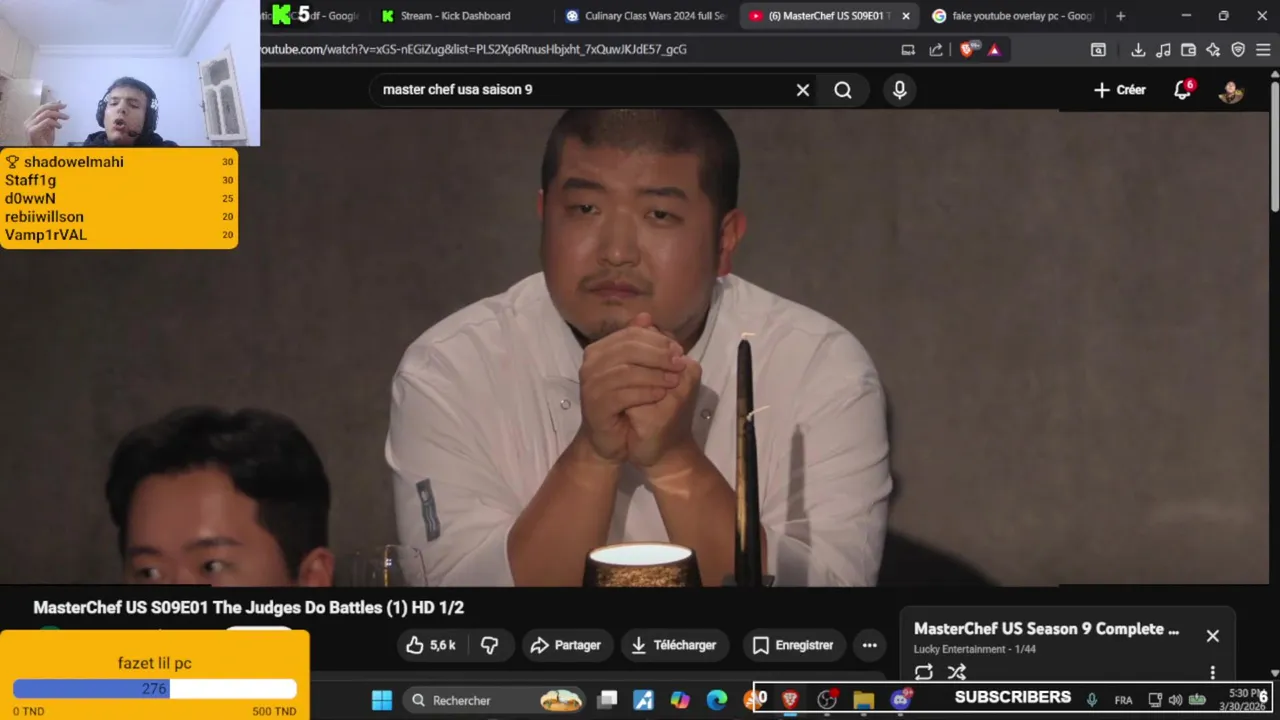Switch to fake youtube overlay pc tab

tap(1012, 16)
